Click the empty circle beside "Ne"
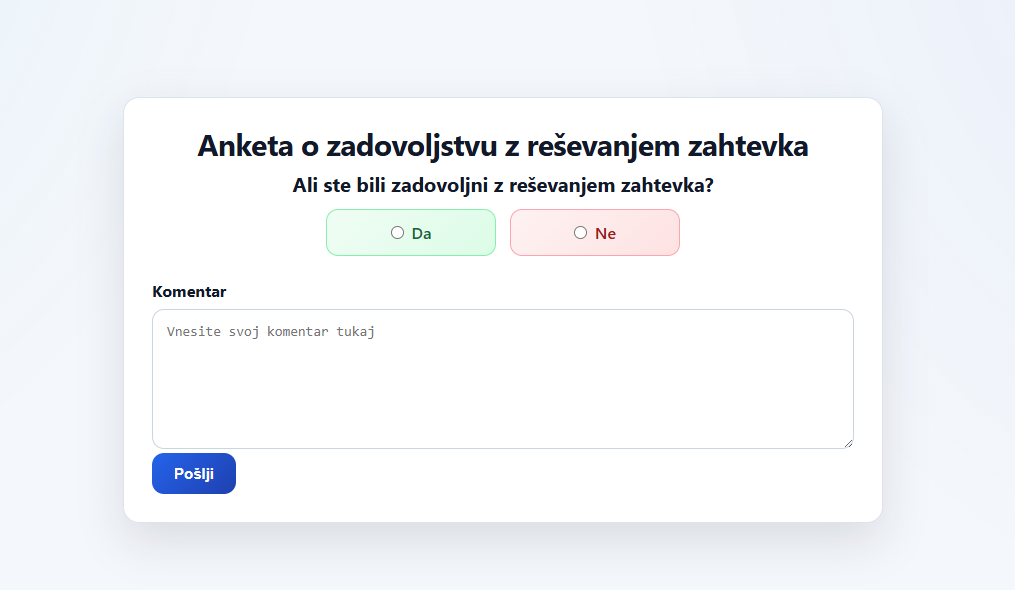The width and height of the screenshot is (1015, 590). (x=581, y=233)
